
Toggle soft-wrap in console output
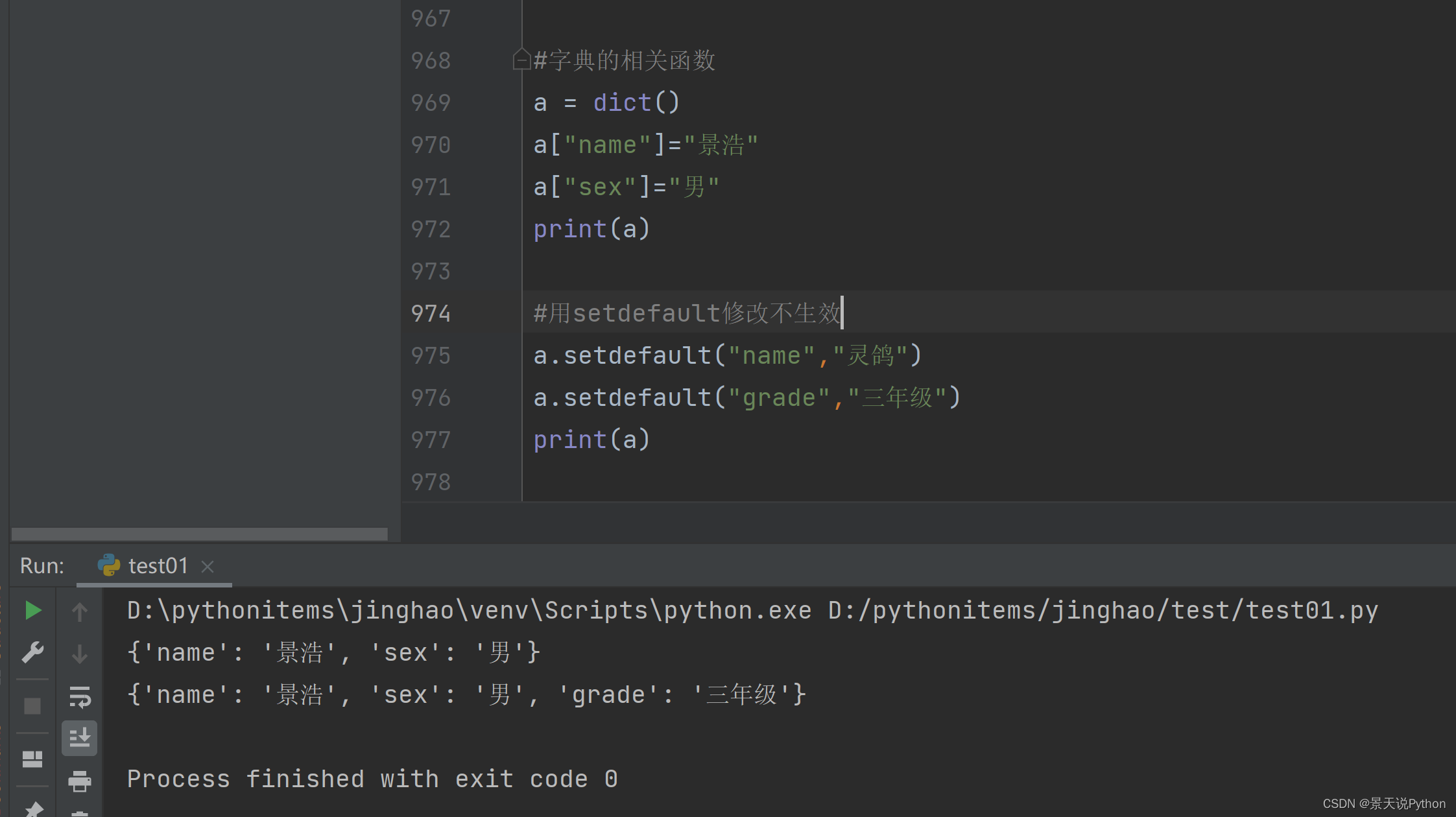pyautogui.click(x=80, y=697)
